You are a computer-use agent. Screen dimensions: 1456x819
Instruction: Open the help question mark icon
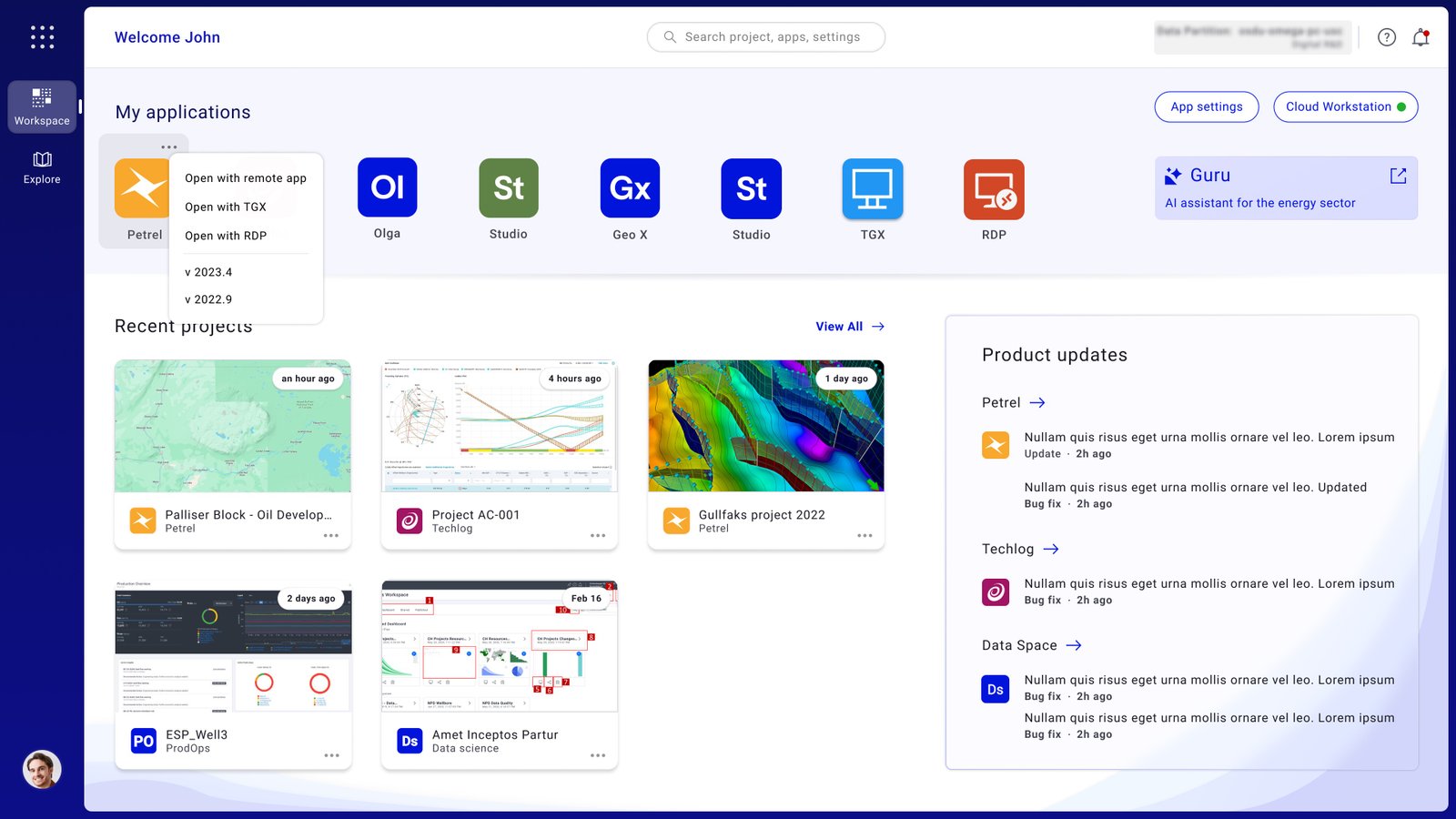click(x=1386, y=37)
